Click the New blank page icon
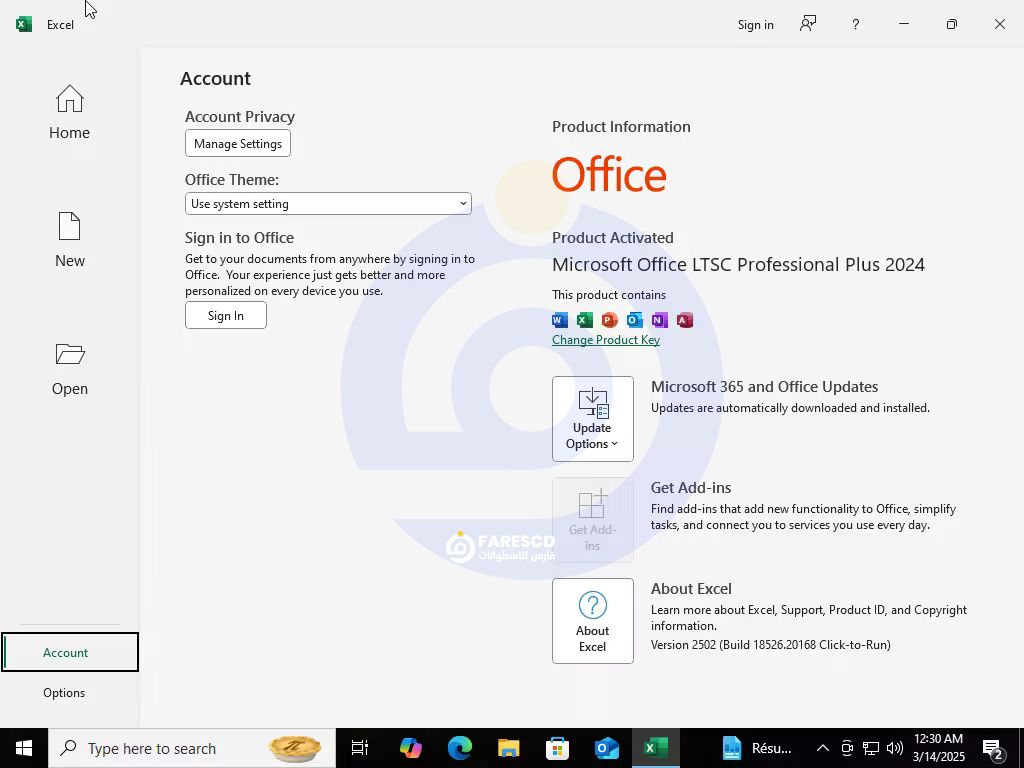This screenshot has width=1024, height=768. 69,226
